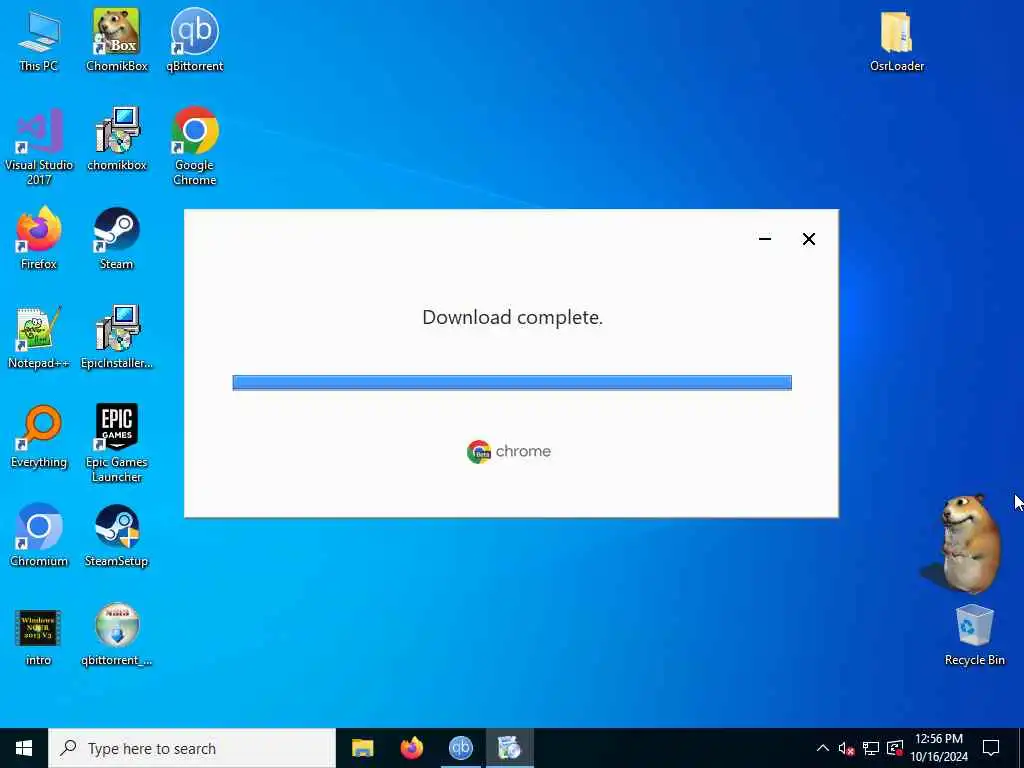Image resolution: width=1024 pixels, height=768 pixels.
Task: Select the qbittorrent_ installer file icon
Action: [x=116, y=634]
